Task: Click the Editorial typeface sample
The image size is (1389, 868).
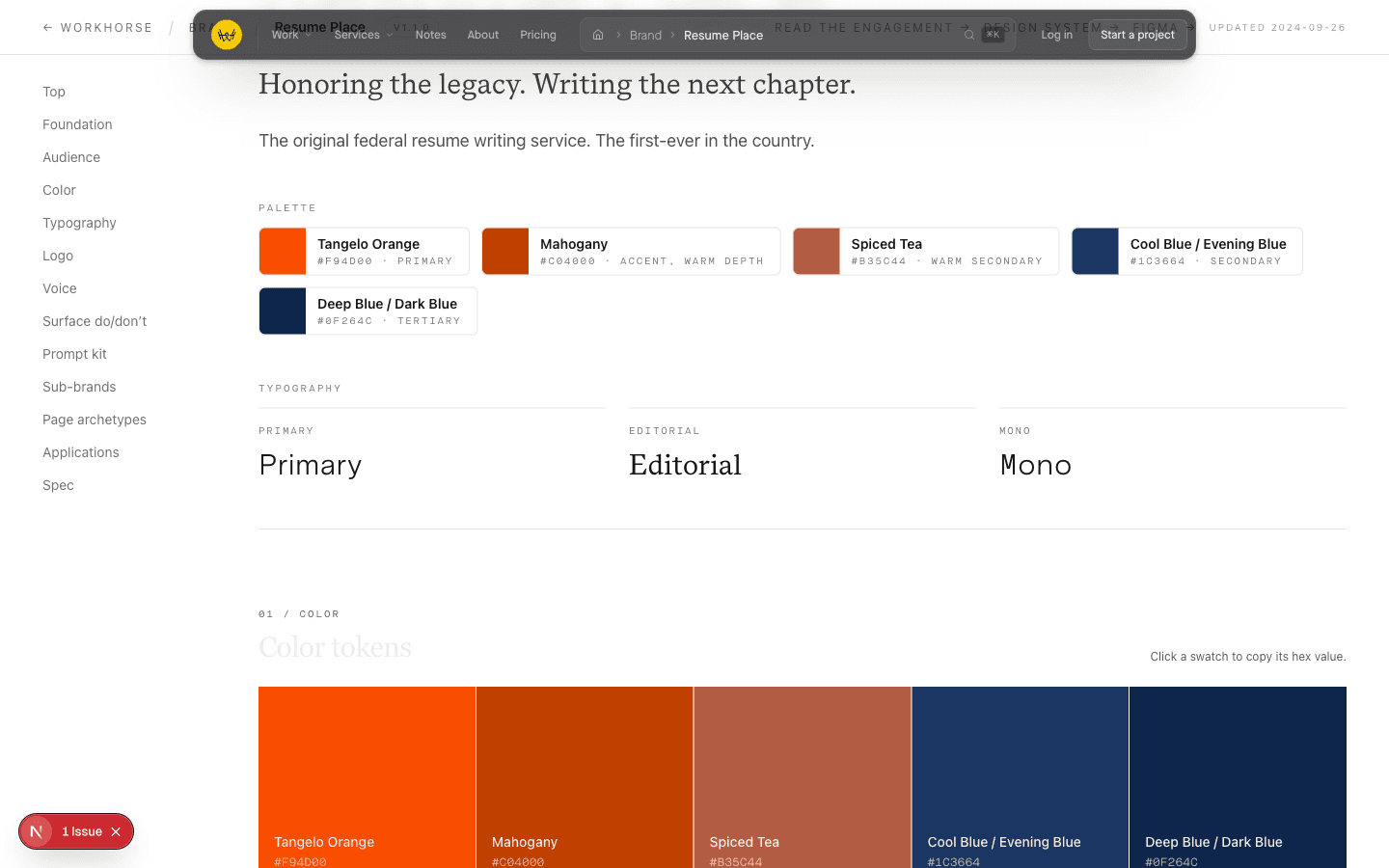Action: pyautogui.click(x=685, y=465)
